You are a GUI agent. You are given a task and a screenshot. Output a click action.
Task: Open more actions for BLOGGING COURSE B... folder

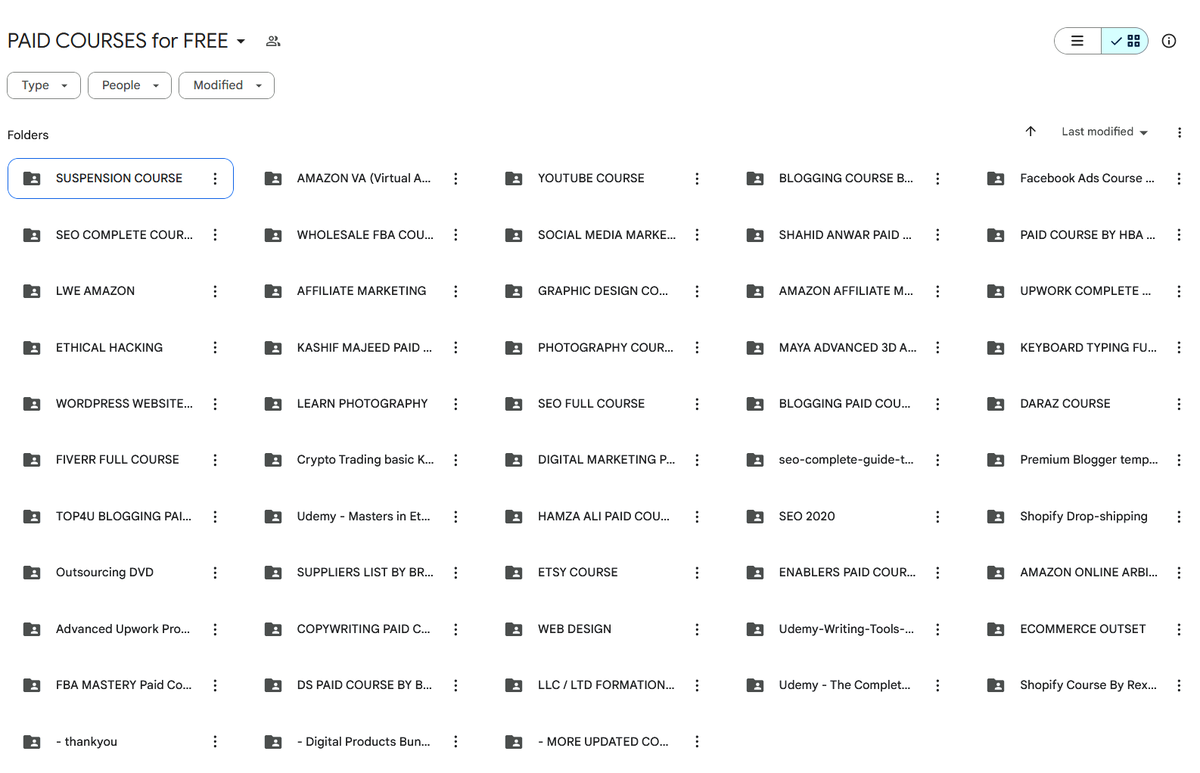click(x=938, y=179)
